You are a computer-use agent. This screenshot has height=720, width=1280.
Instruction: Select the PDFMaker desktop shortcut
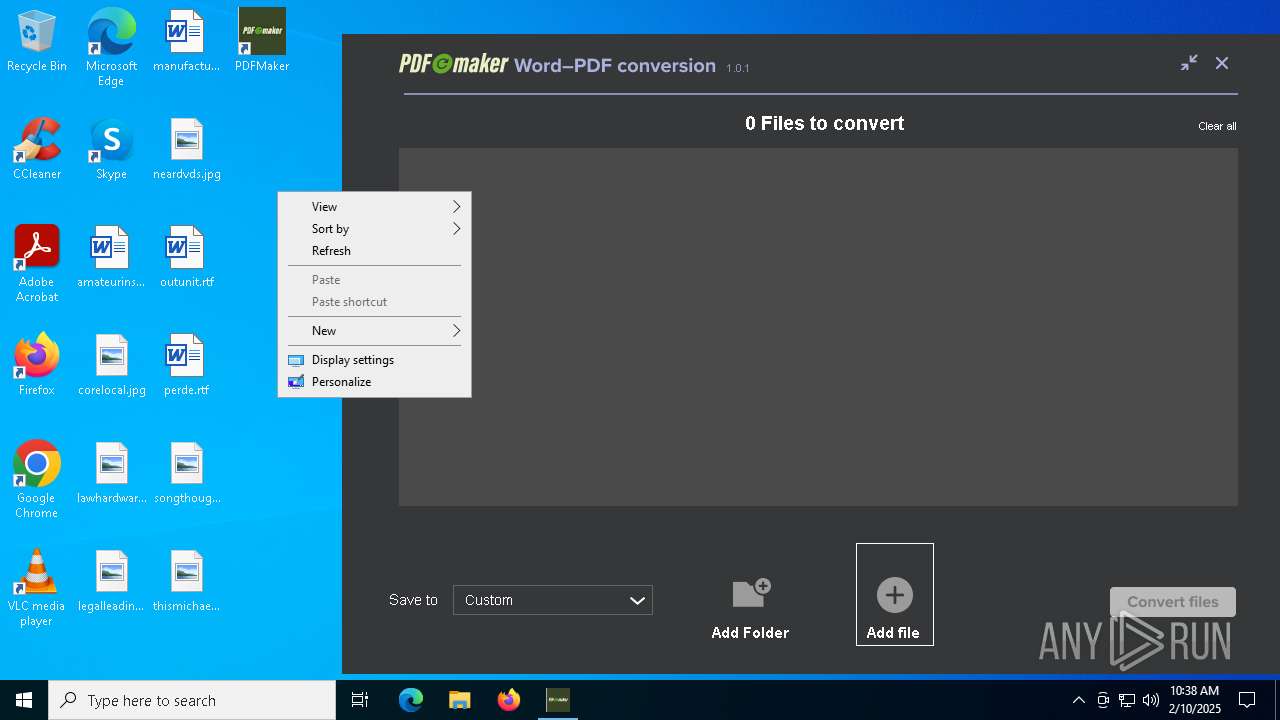pos(262,42)
